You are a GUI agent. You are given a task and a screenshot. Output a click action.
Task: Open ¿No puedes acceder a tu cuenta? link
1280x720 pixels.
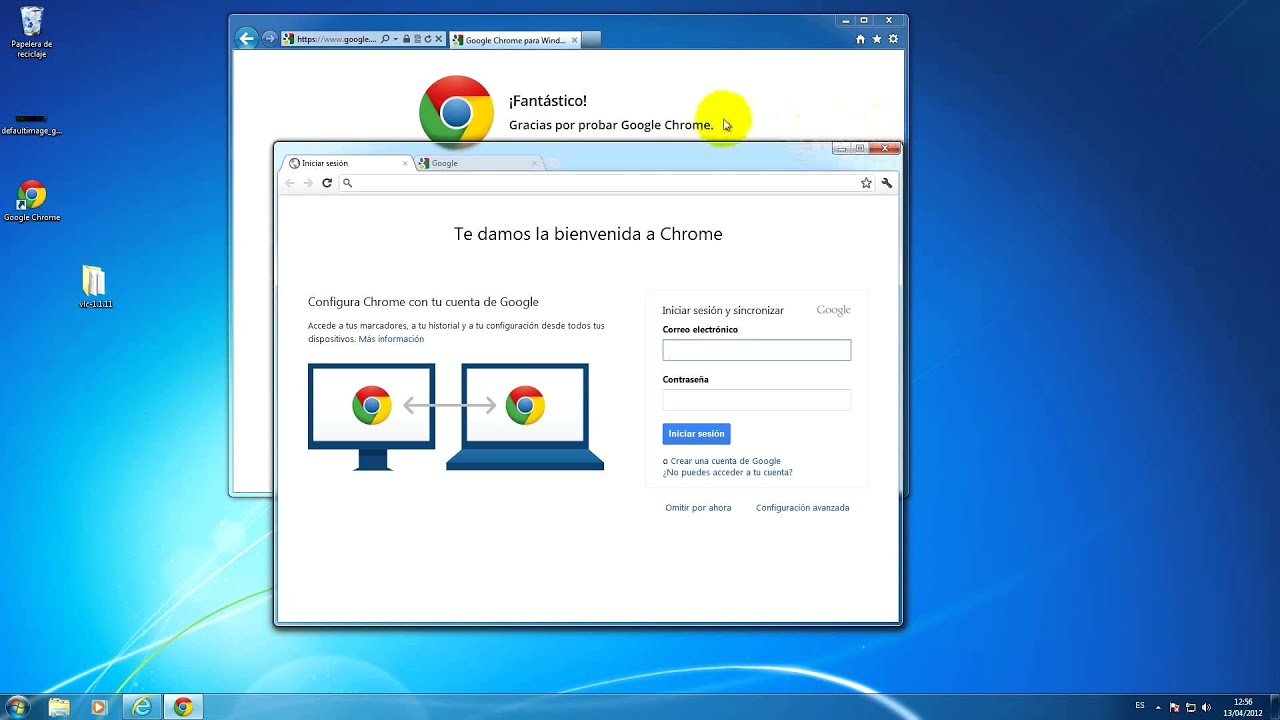coord(727,472)
